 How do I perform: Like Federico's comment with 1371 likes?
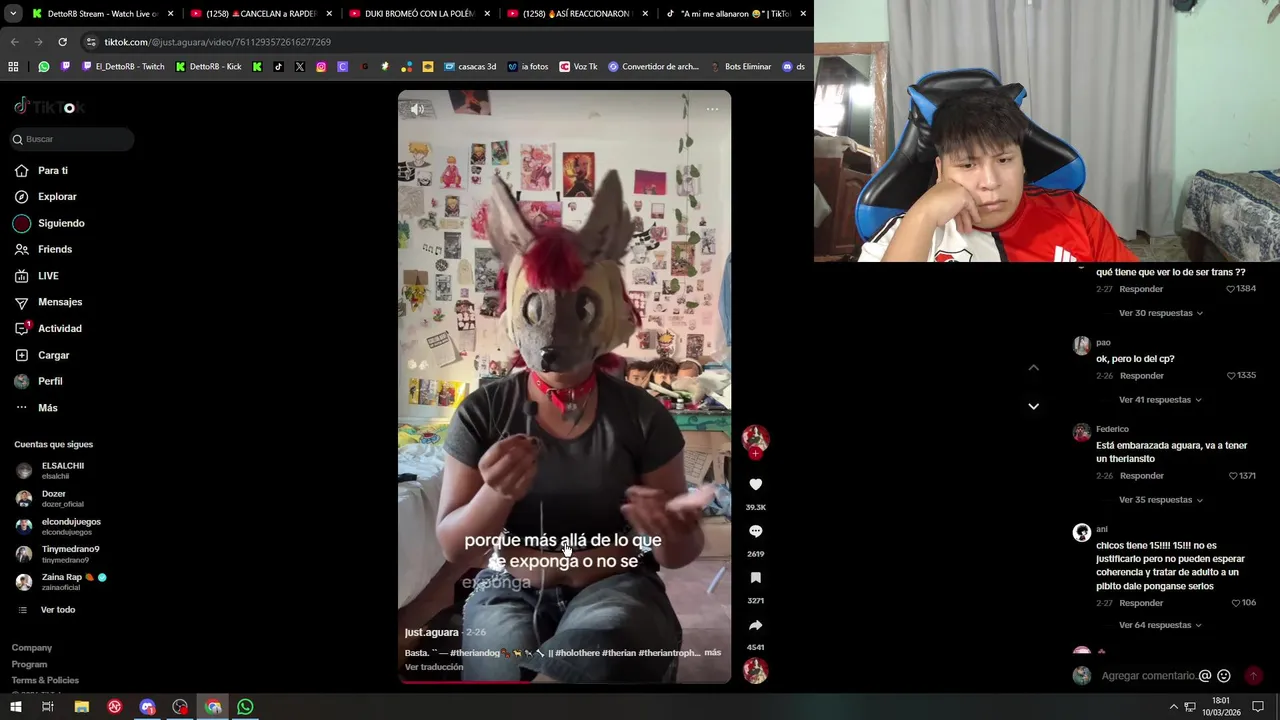(1233, 476)
